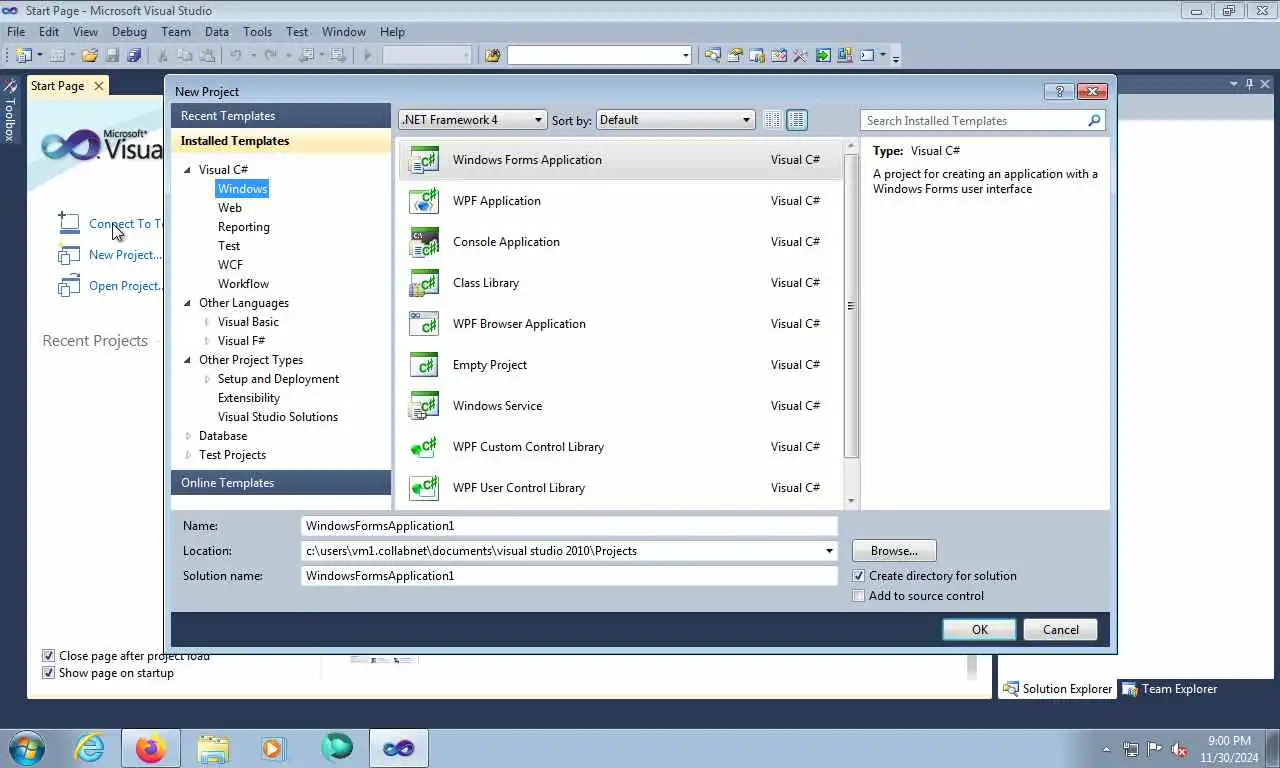Toggle Create directory for solution checkbox
The width and height of the screenshot is (1280, 768).
858,576
